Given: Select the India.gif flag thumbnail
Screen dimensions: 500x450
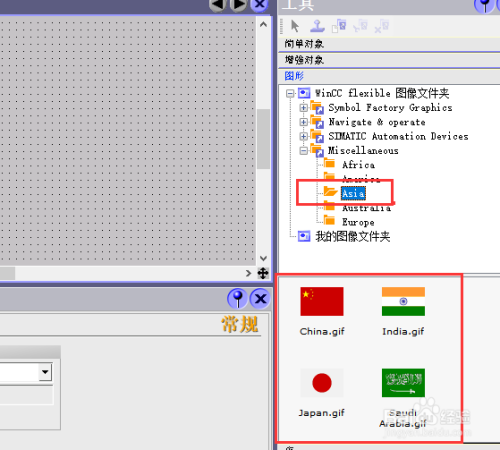Looking at the screenshot, I should pos(403,301).
